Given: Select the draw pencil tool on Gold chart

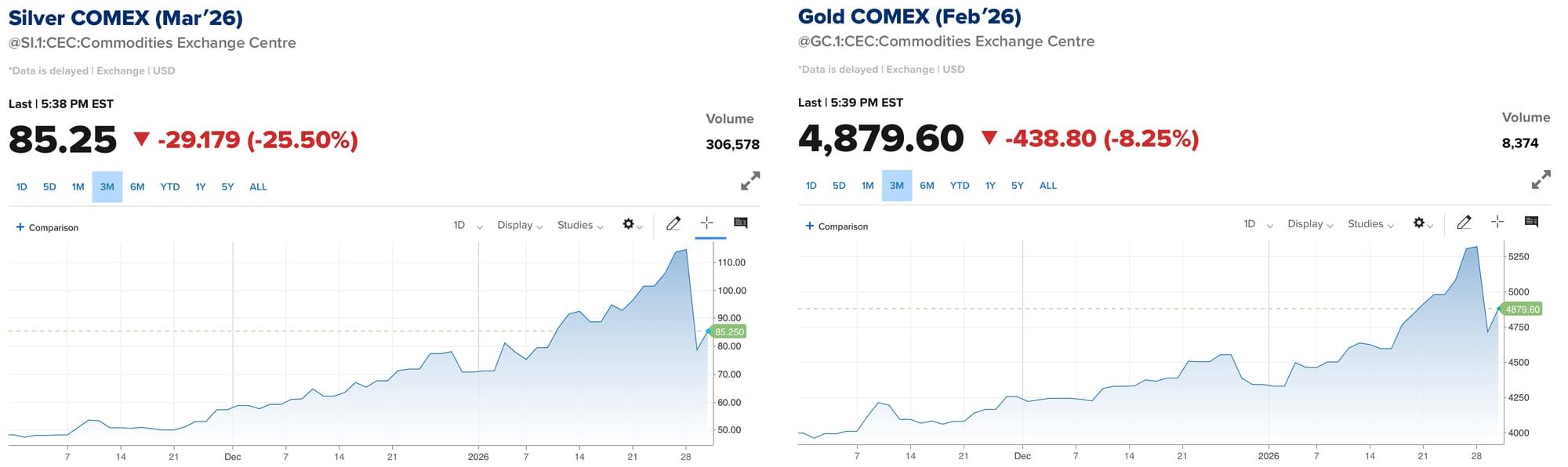Looking at the screenshot, I should point(1464,222).
